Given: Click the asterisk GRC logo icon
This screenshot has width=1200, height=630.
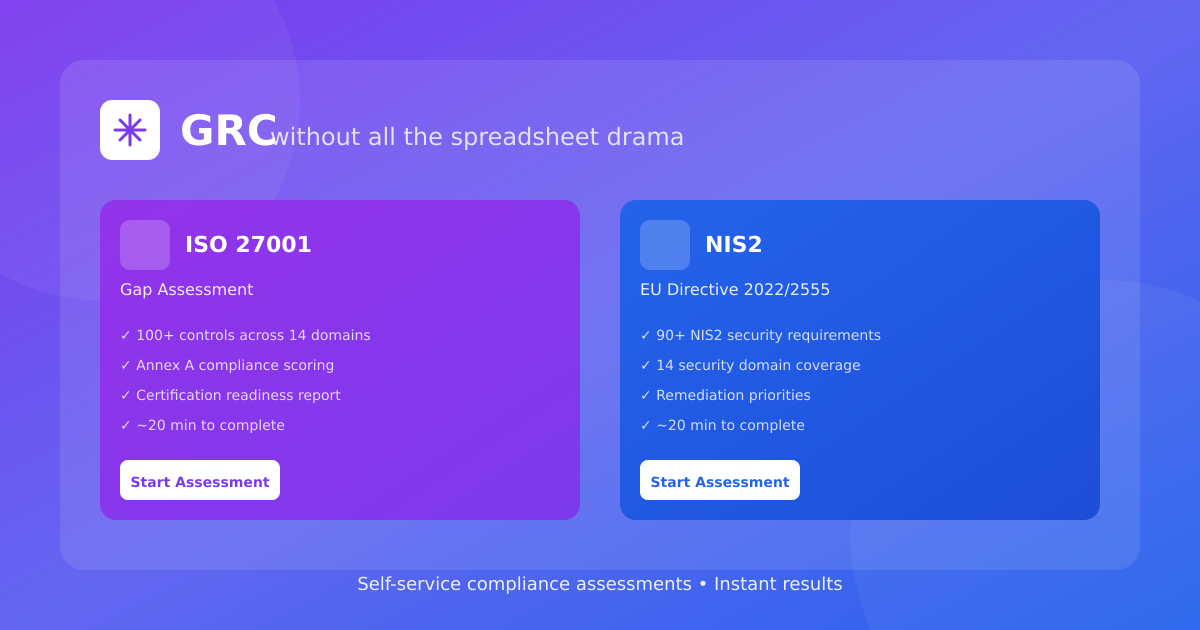Looking at the screenshot, I should [130, 129].
